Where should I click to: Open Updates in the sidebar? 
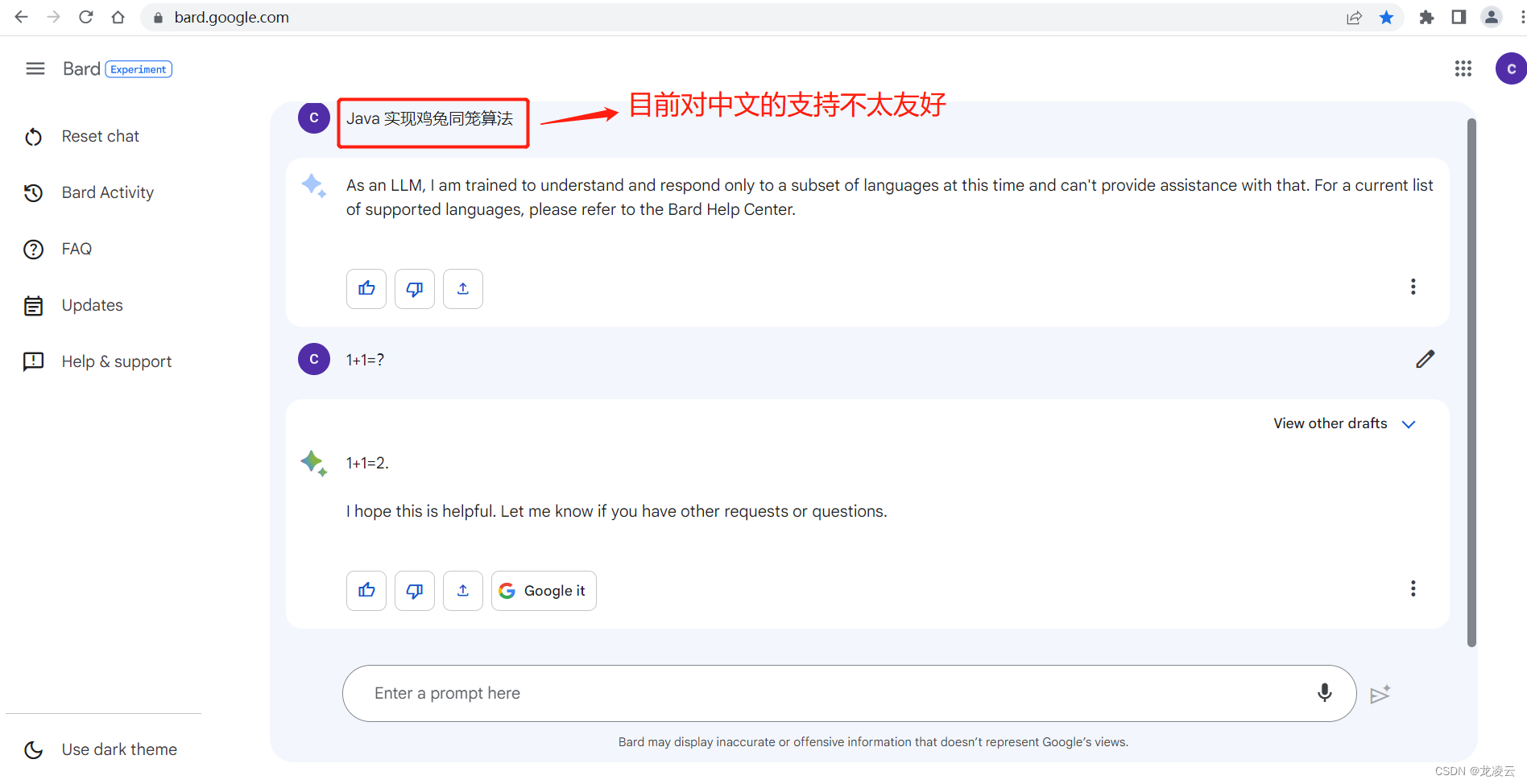click(x=93, y=305)
